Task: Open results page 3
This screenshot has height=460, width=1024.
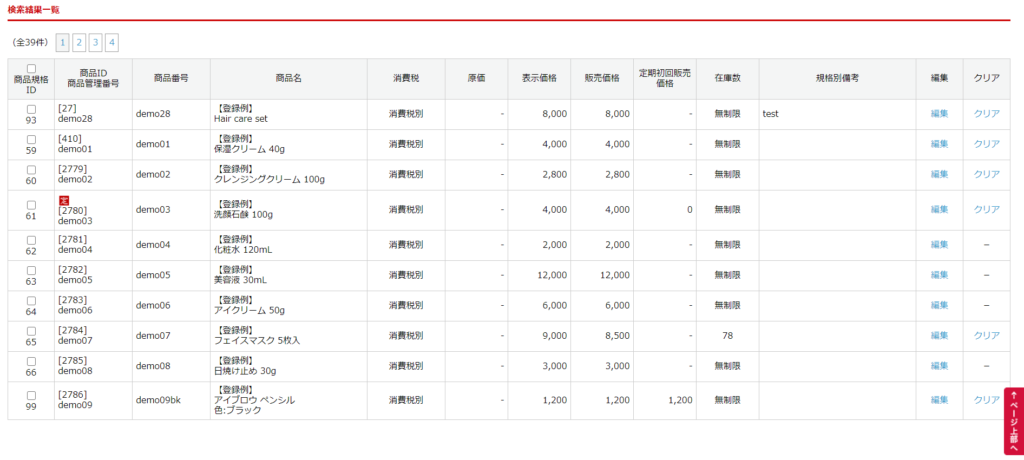Action: (95, 42)
